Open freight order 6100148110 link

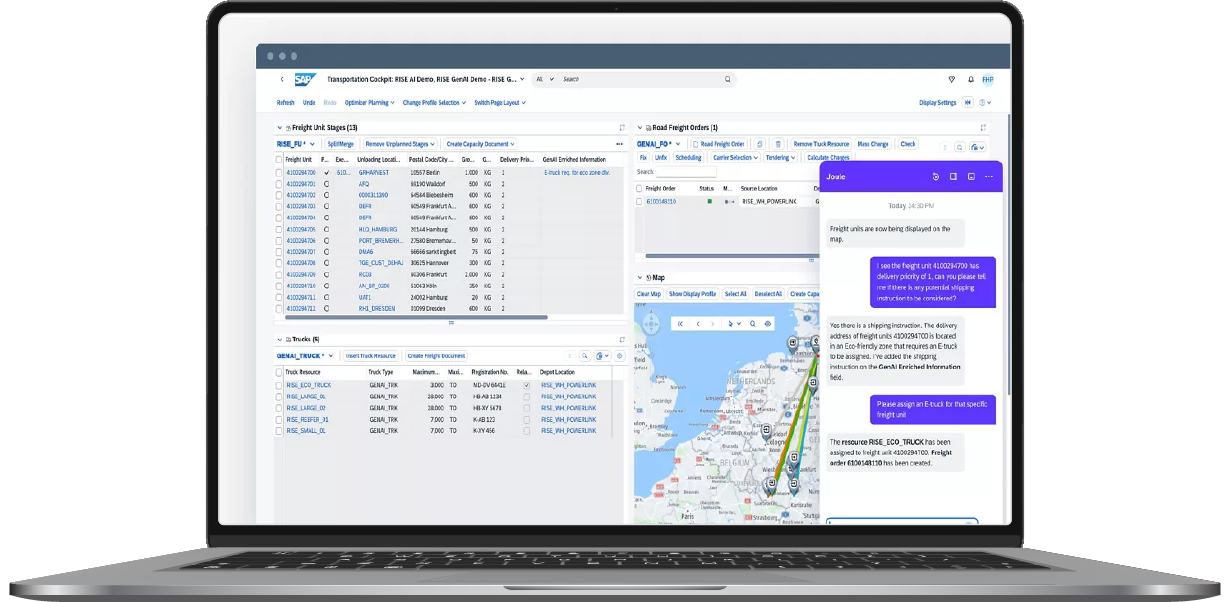click(x=662, y=200)
